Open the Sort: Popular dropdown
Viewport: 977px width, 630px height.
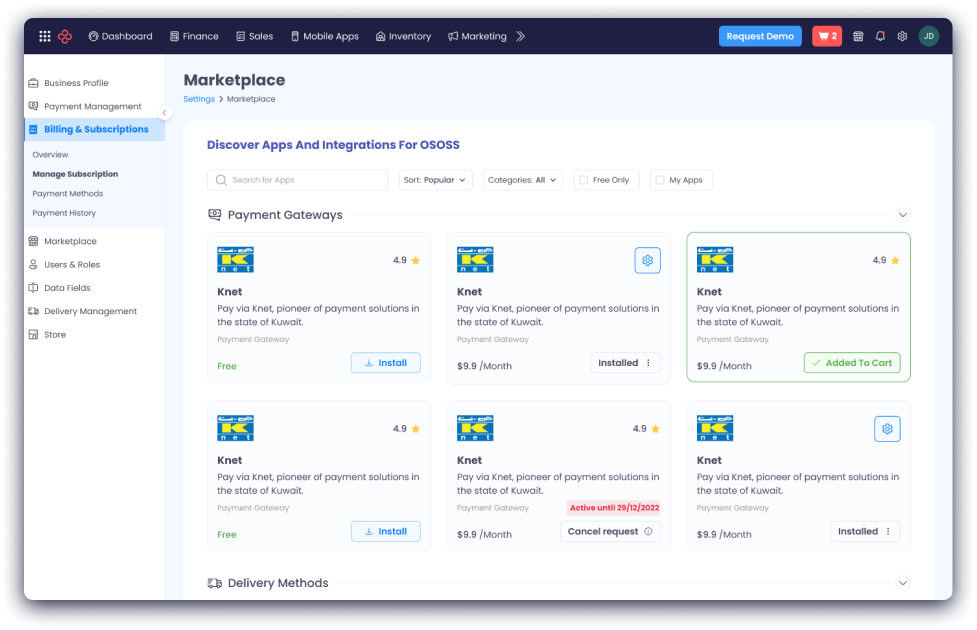coord(435,180)
